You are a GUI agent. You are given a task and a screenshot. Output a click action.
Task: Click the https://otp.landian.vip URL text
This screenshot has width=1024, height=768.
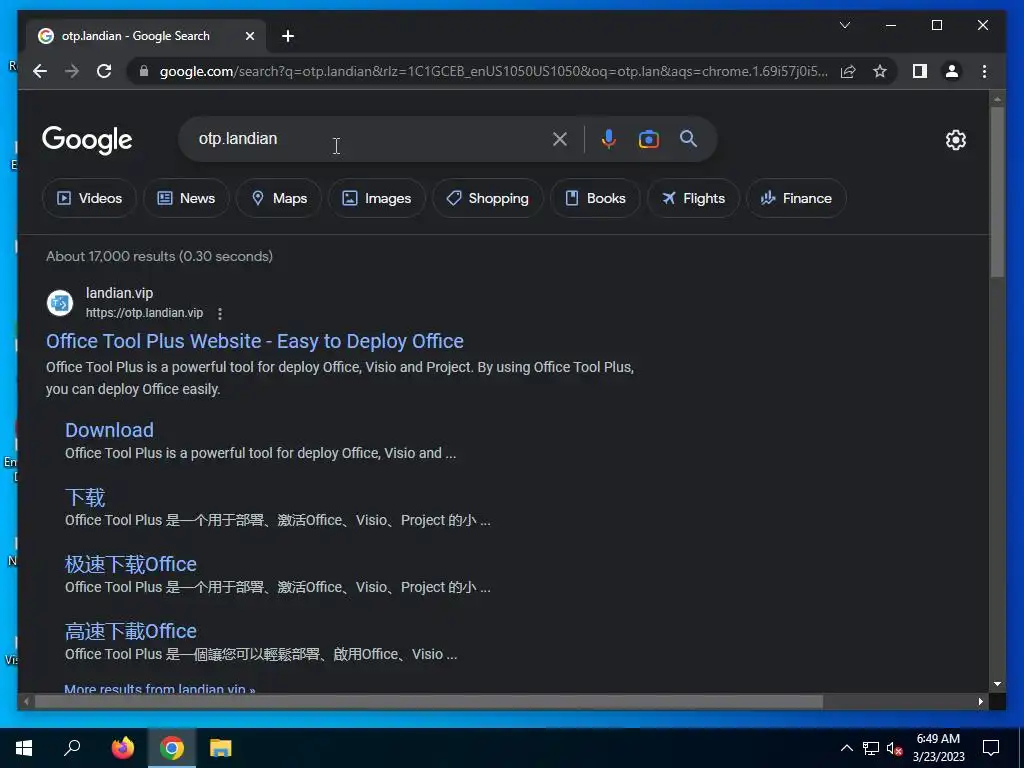(144, 313)
